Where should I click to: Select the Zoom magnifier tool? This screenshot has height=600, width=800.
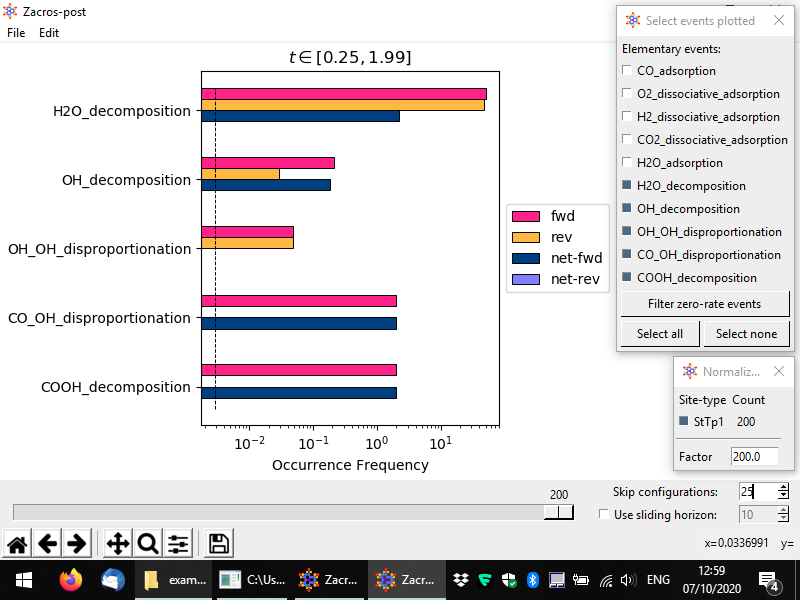click(148, 544)
